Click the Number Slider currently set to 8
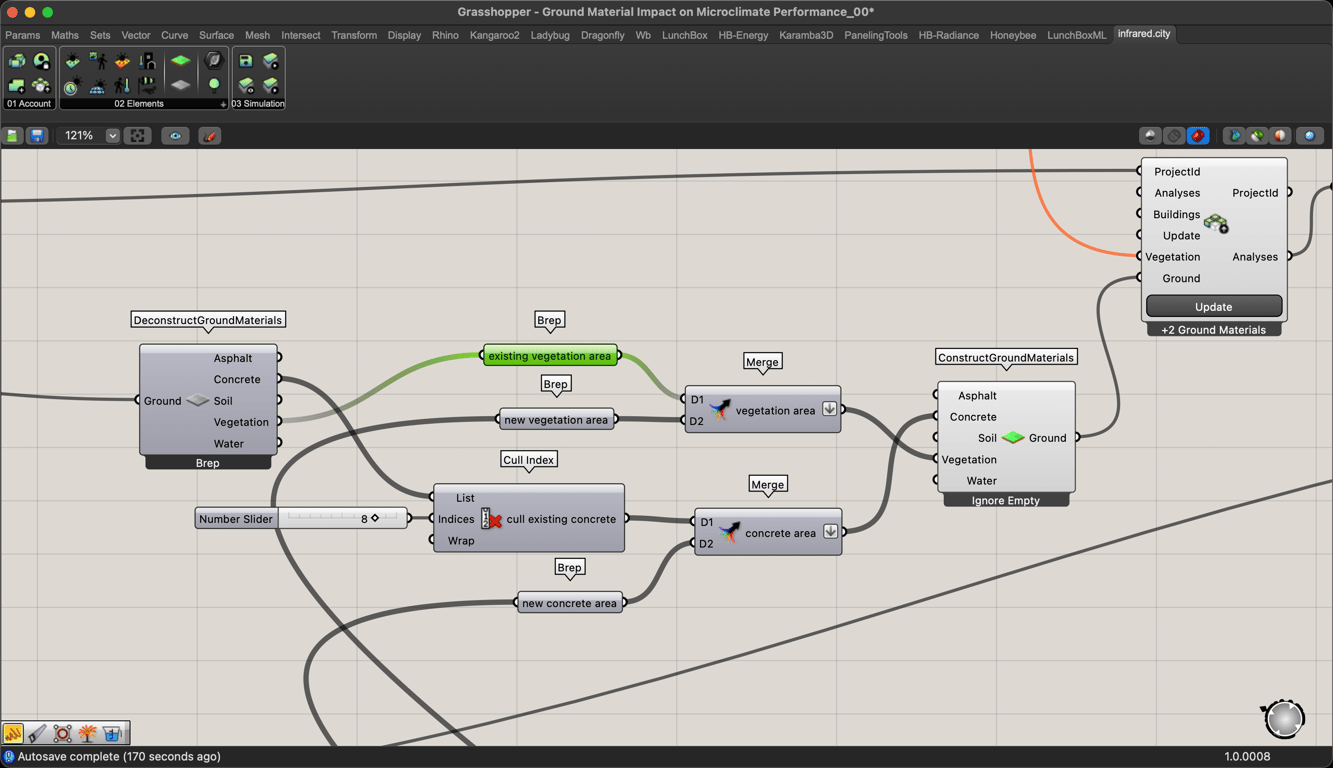 (300, 518)
